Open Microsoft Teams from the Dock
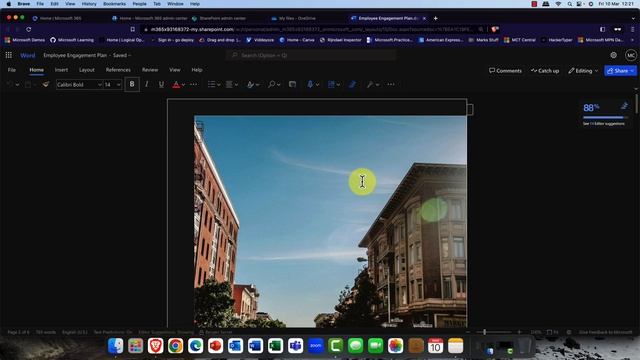 [296, 346]
